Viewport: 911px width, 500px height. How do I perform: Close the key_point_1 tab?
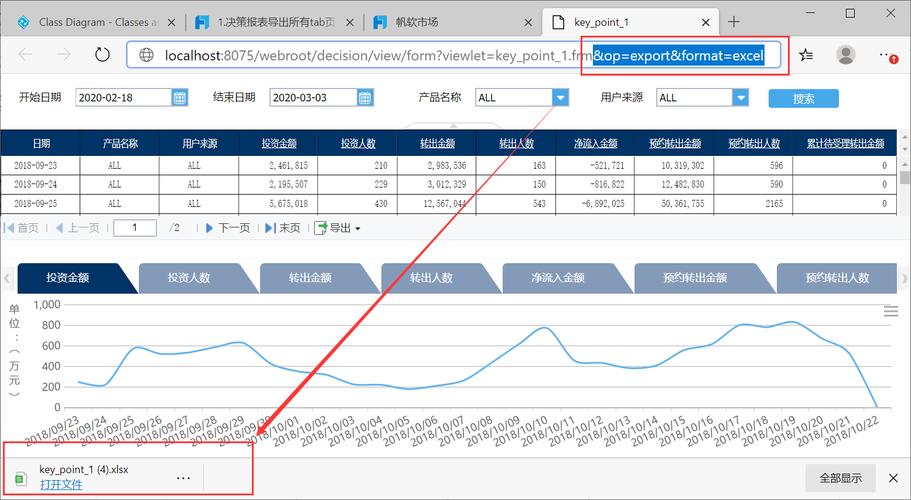705,23
